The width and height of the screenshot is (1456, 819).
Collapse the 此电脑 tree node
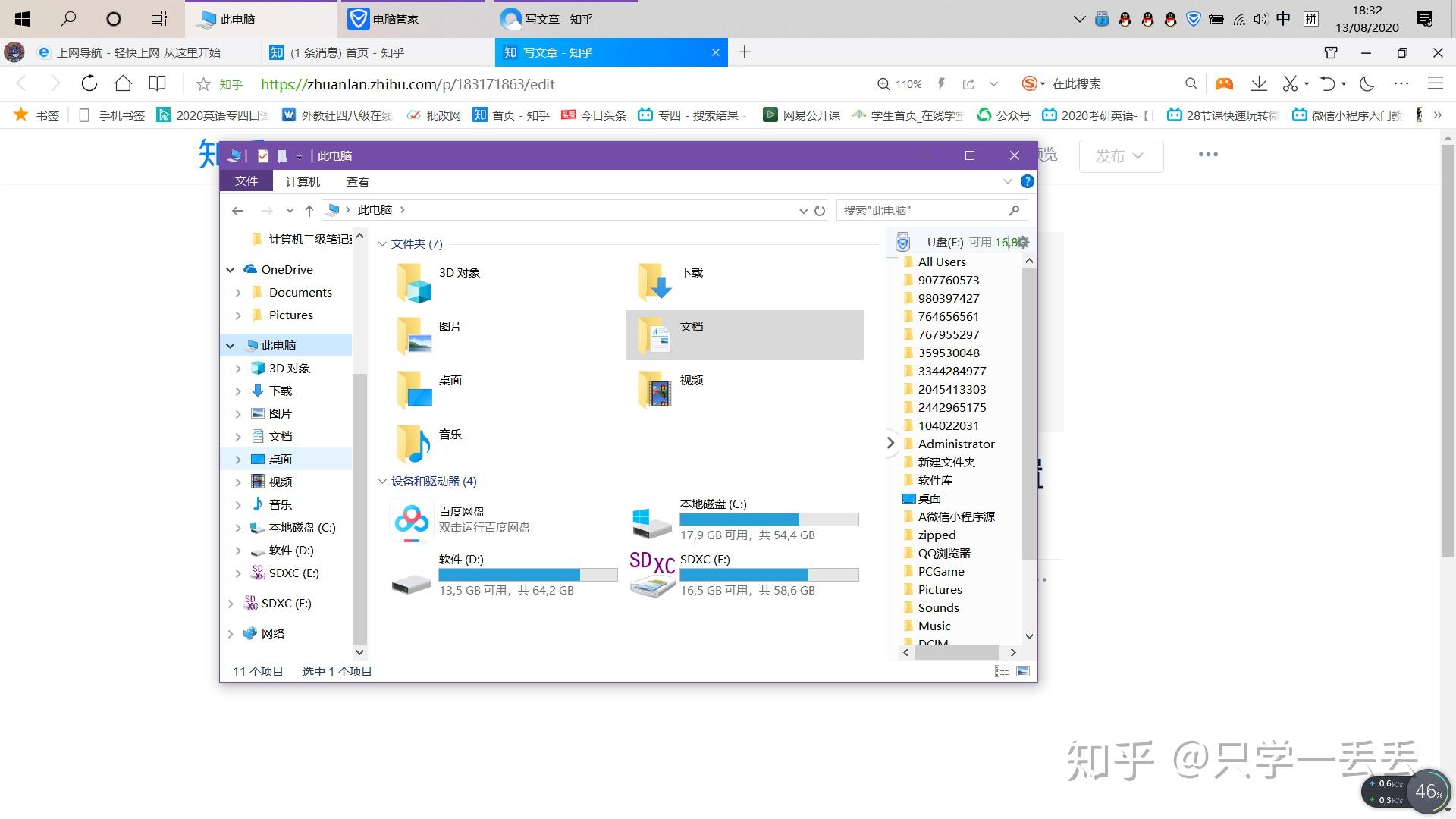pyautogui.click(x=231, y=346)
